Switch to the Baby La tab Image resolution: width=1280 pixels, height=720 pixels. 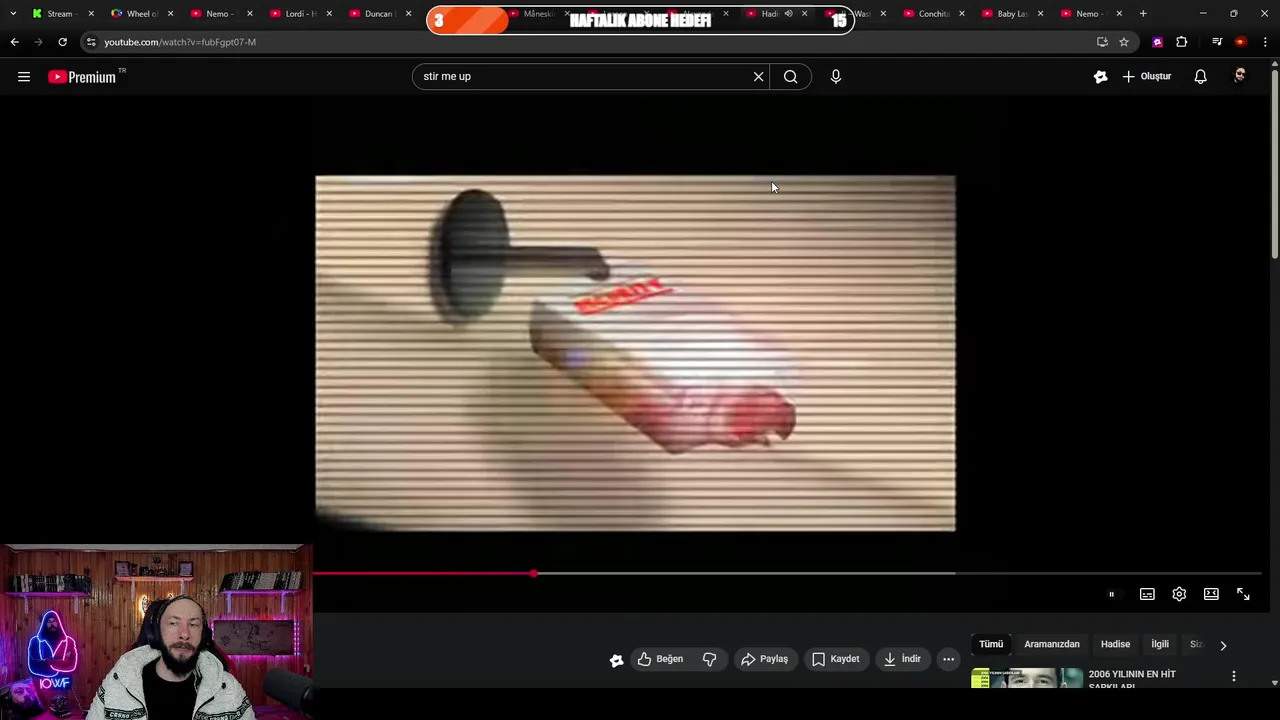(1011, 14)
